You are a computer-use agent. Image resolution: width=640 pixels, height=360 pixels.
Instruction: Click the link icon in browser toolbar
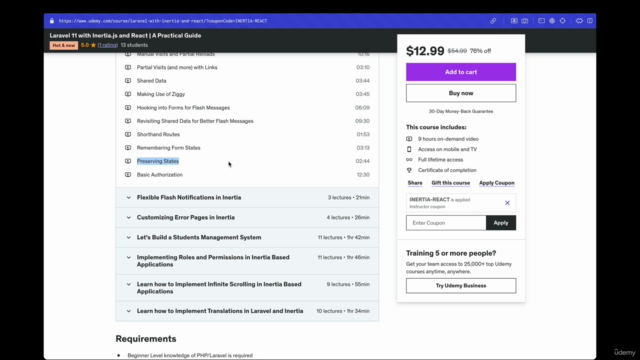[x=493, y=21]
